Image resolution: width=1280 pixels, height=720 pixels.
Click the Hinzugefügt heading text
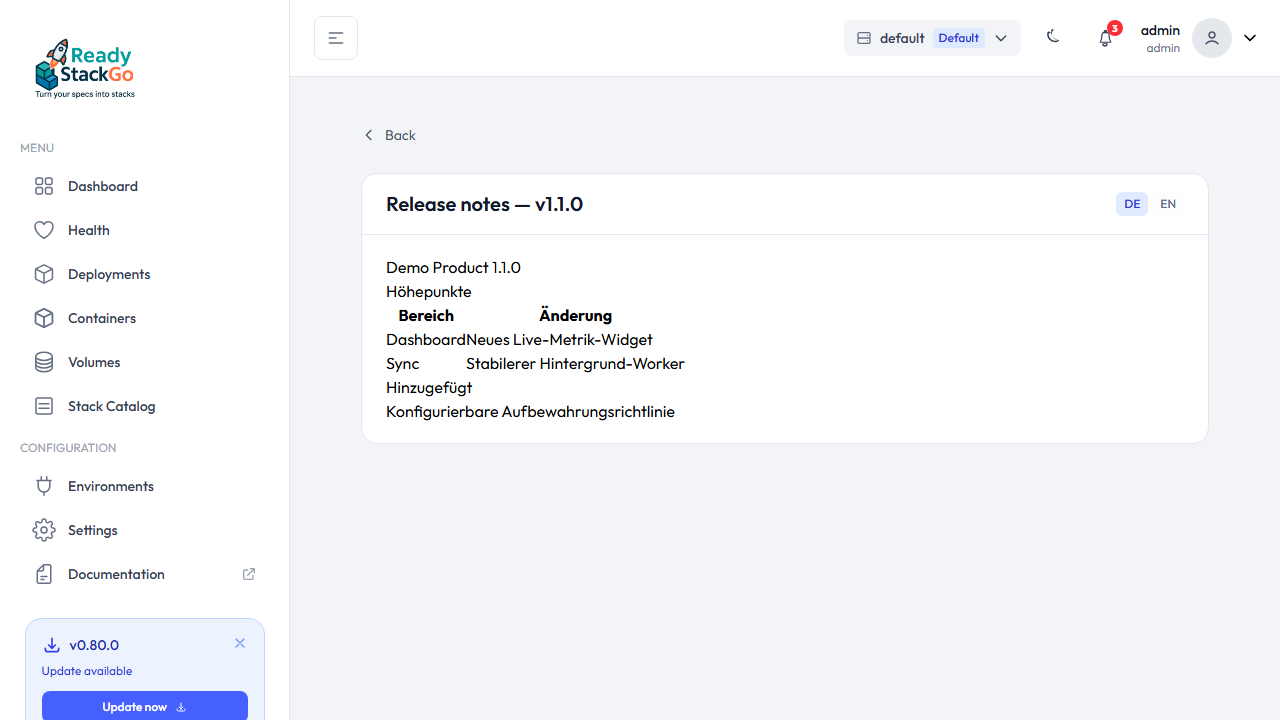(429, 387)
